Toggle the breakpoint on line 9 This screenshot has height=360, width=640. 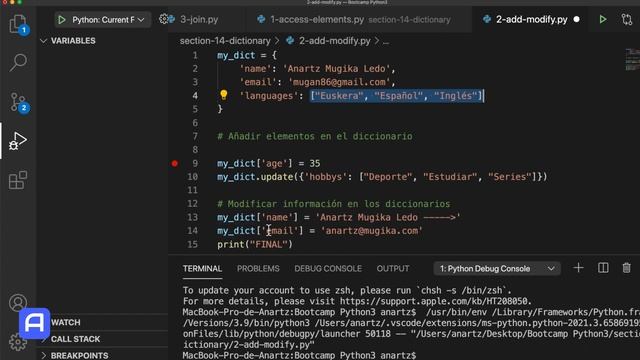[175, 163]
